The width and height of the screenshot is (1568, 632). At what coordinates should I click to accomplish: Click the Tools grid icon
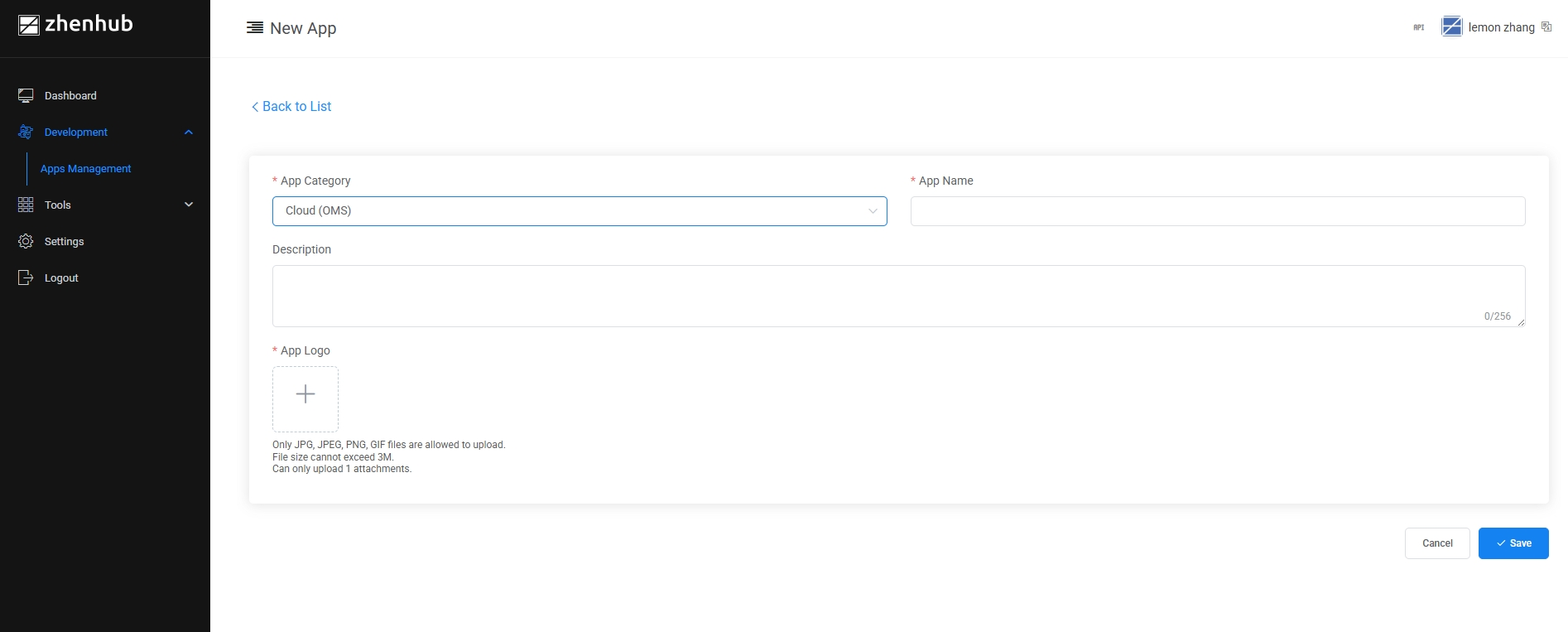coord(26,205)
